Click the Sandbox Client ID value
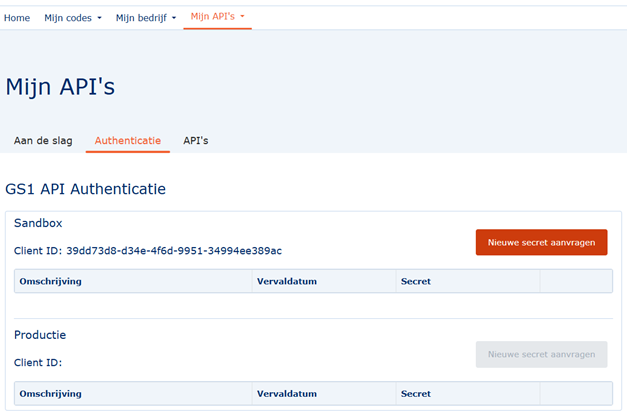This screenshot has width=627, height=419. pyautogui.click(x=174, y=251)
